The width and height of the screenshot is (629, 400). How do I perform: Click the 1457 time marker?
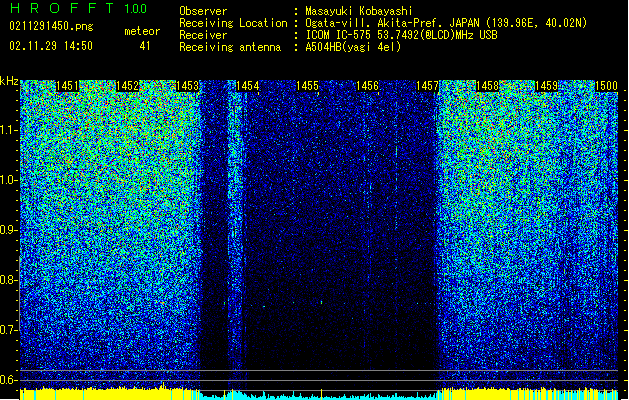tap(427, 86)
